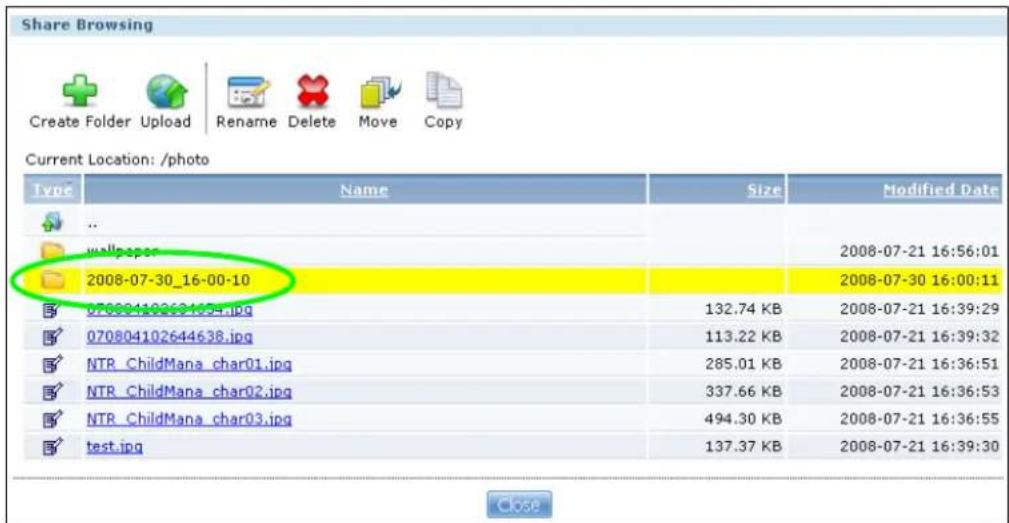The width and height of the screenshot is (1009, 523).
Task: Click file icon beside NTR_ChildMana_char03.jpg
Action: [52, 419]
